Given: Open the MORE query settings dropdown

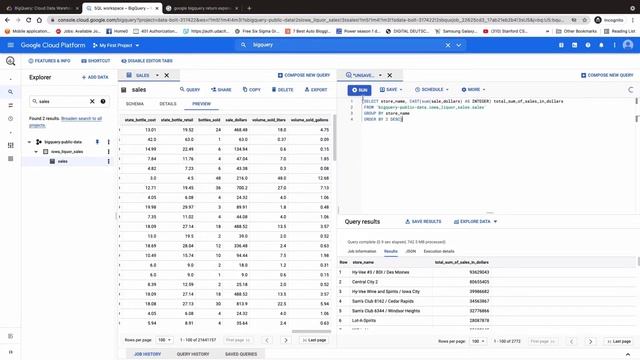Looking at the screenshot, I should [473, 89].
